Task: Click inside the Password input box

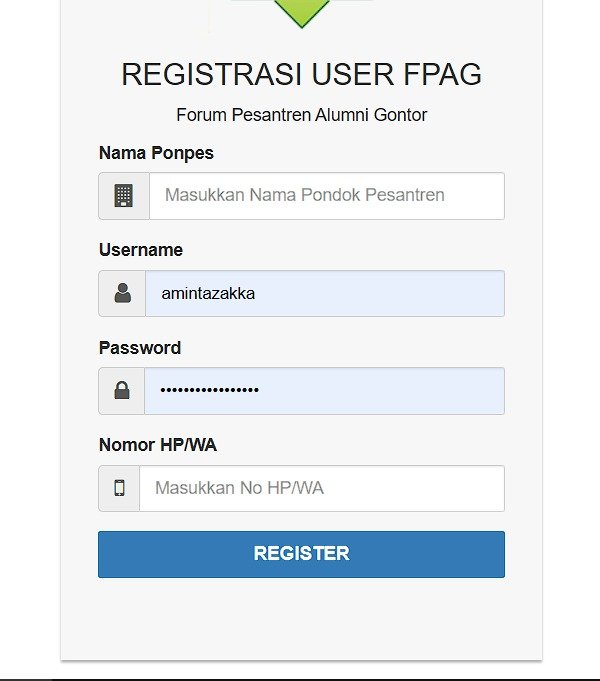Action: [380, 391]
